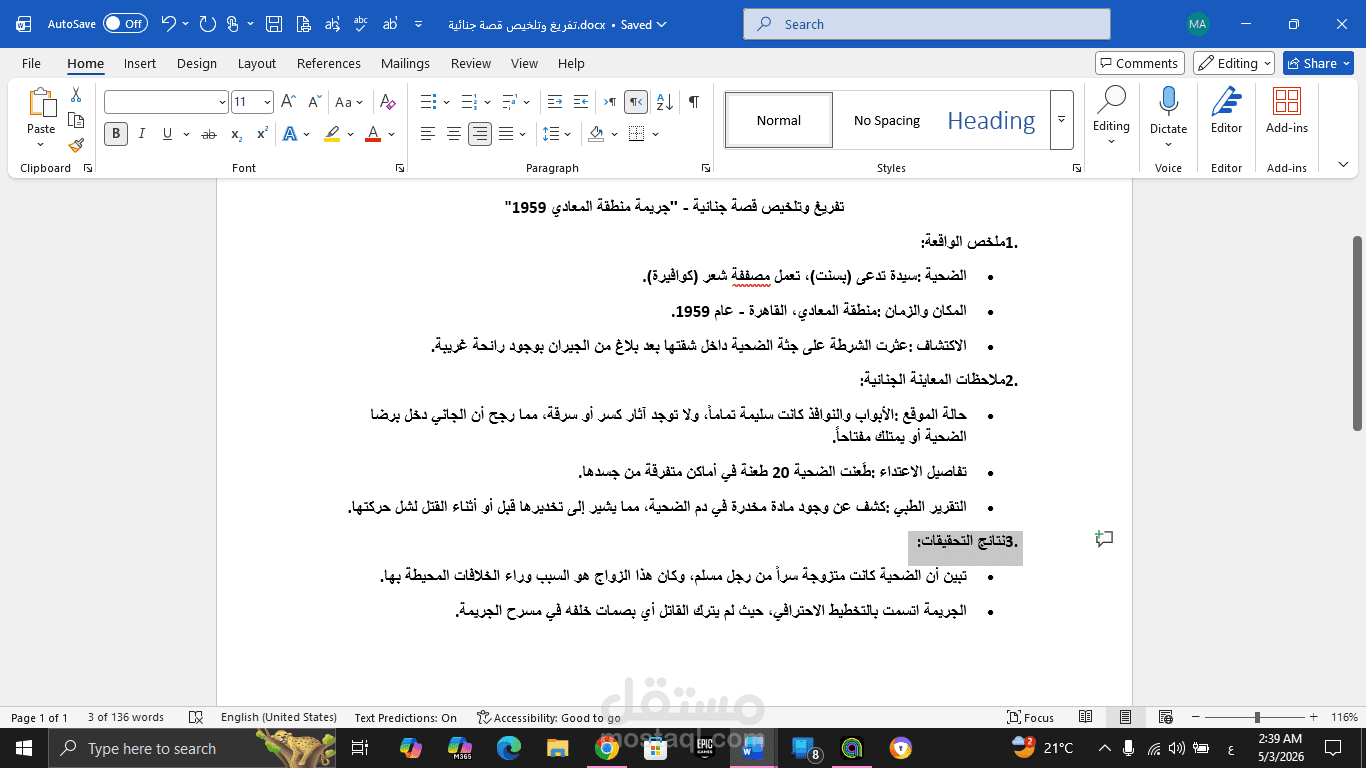Switch to Review tab
Screen dimensions: 1366x768
(x=471, y=63)
